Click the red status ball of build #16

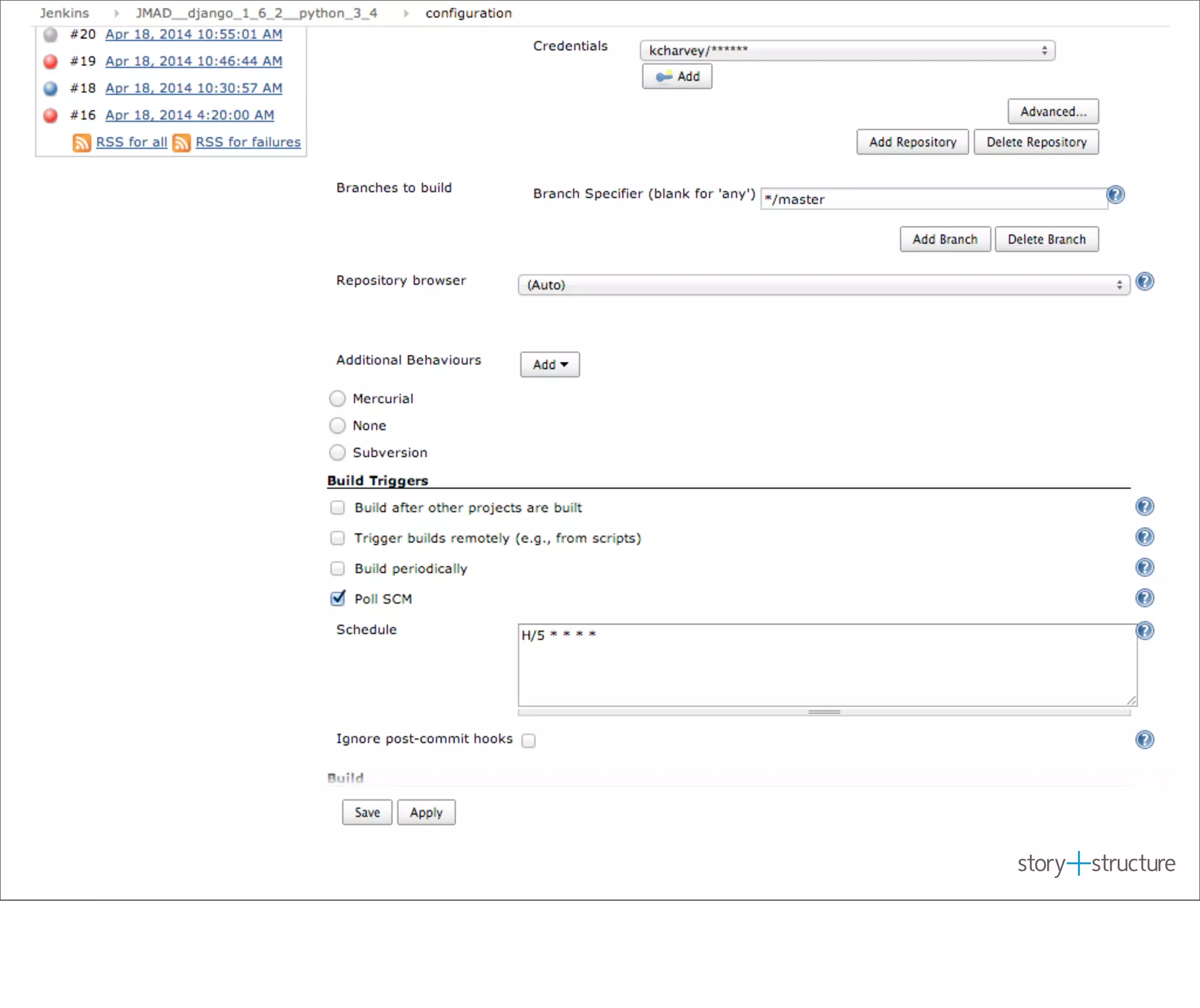pyautogui.click(x=51, y=115)
